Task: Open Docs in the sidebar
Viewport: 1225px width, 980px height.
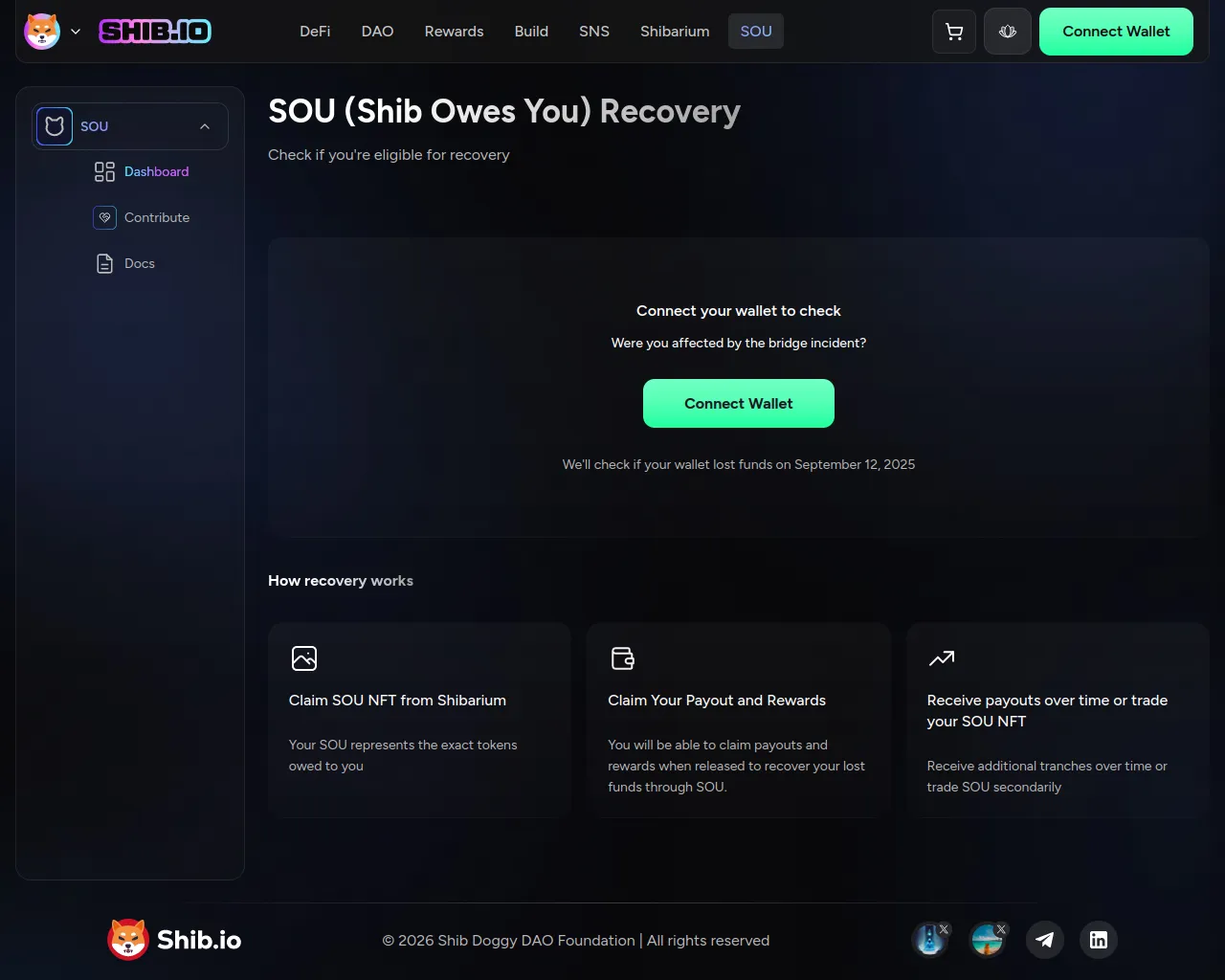Action: tap(140, 264)
